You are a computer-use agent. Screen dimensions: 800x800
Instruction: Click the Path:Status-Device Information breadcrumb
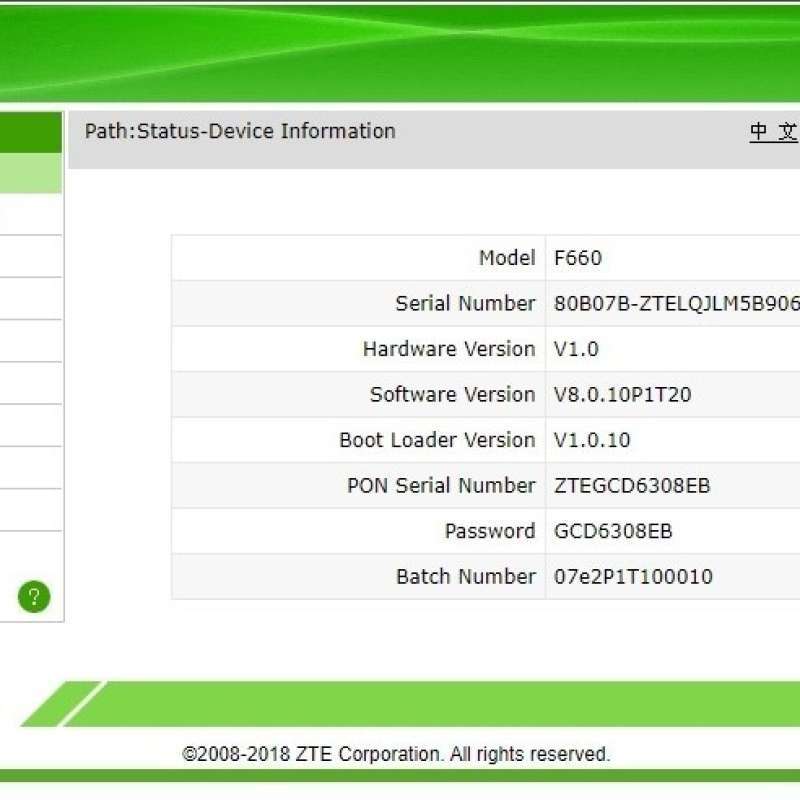(240, 131)
